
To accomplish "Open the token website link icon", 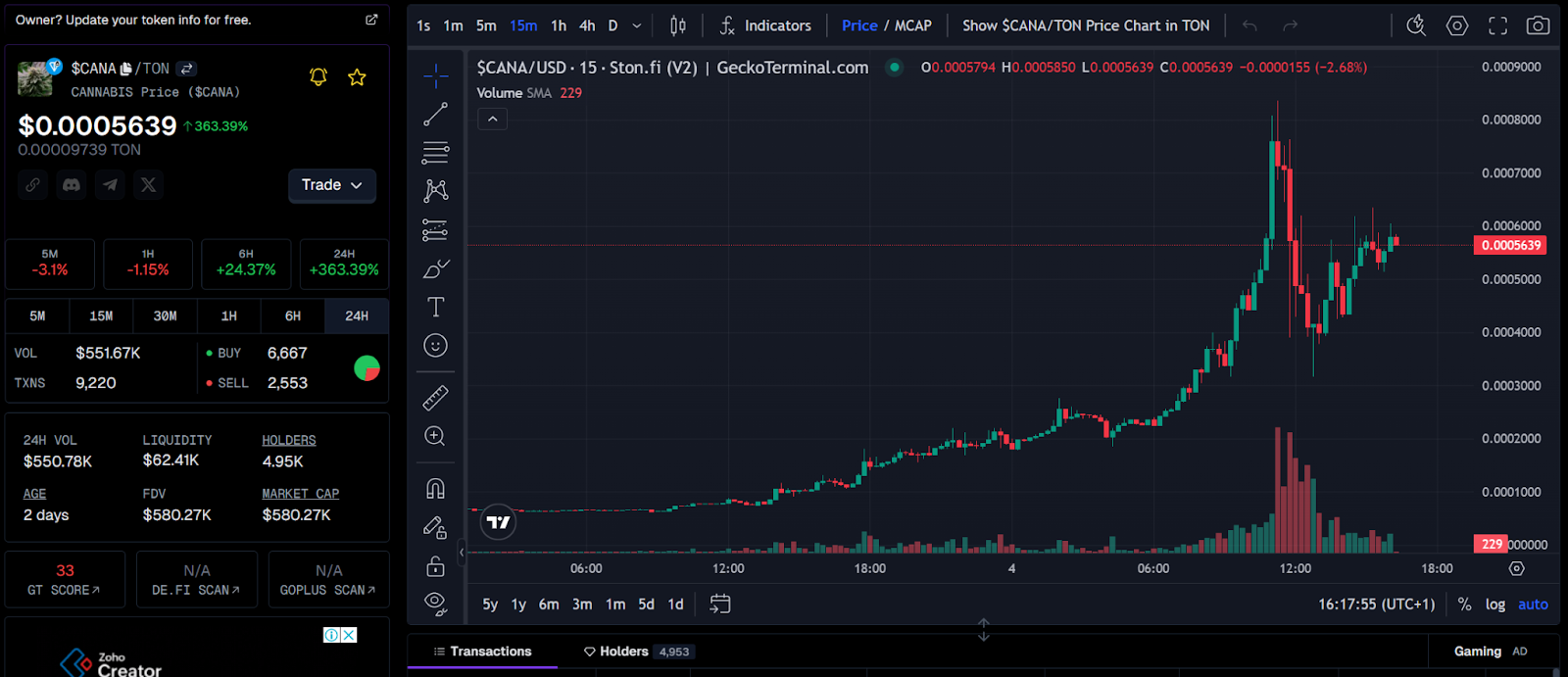I will tap(33, 184).
